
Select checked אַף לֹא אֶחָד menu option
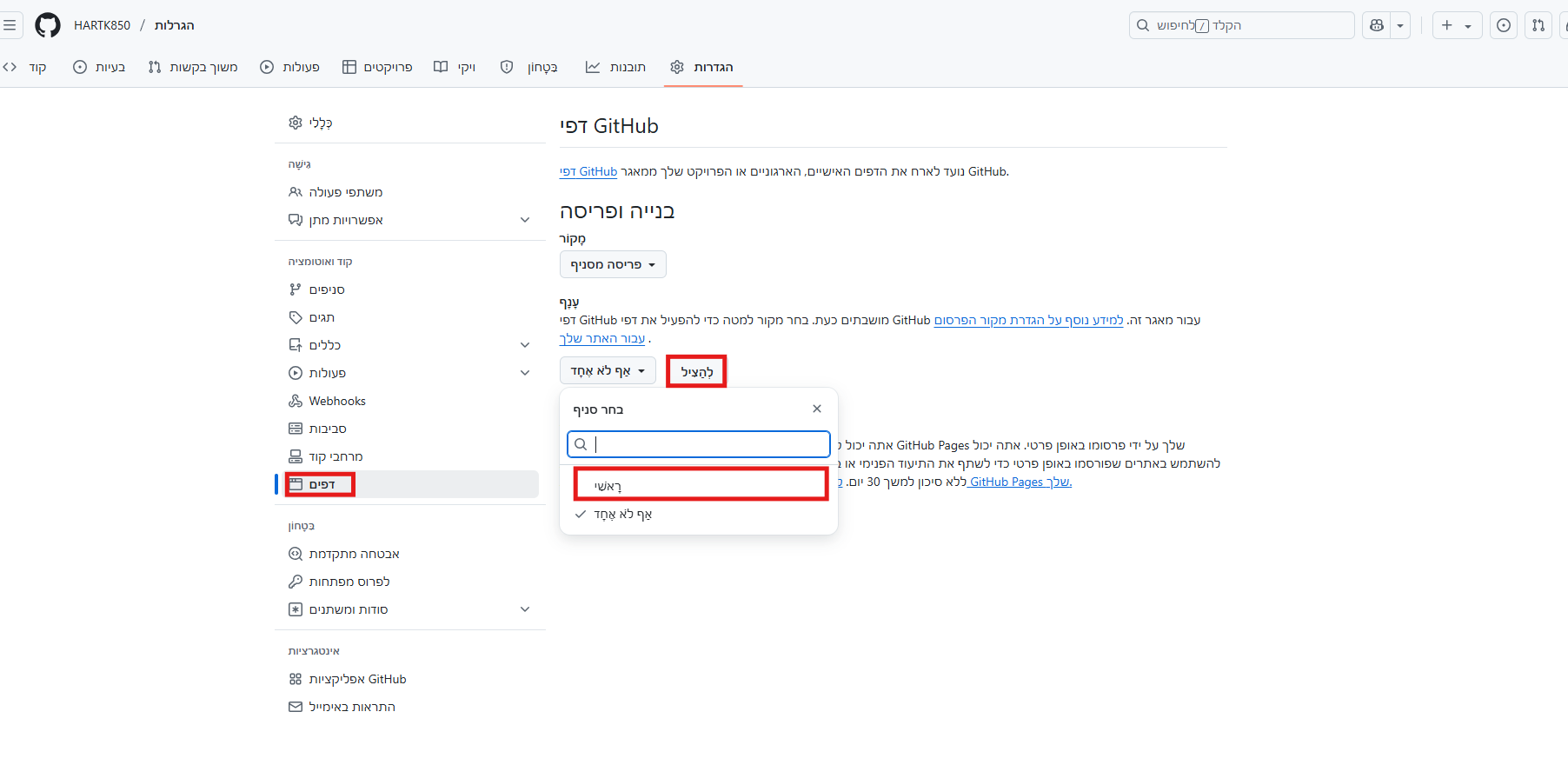(x=701, y=515)
